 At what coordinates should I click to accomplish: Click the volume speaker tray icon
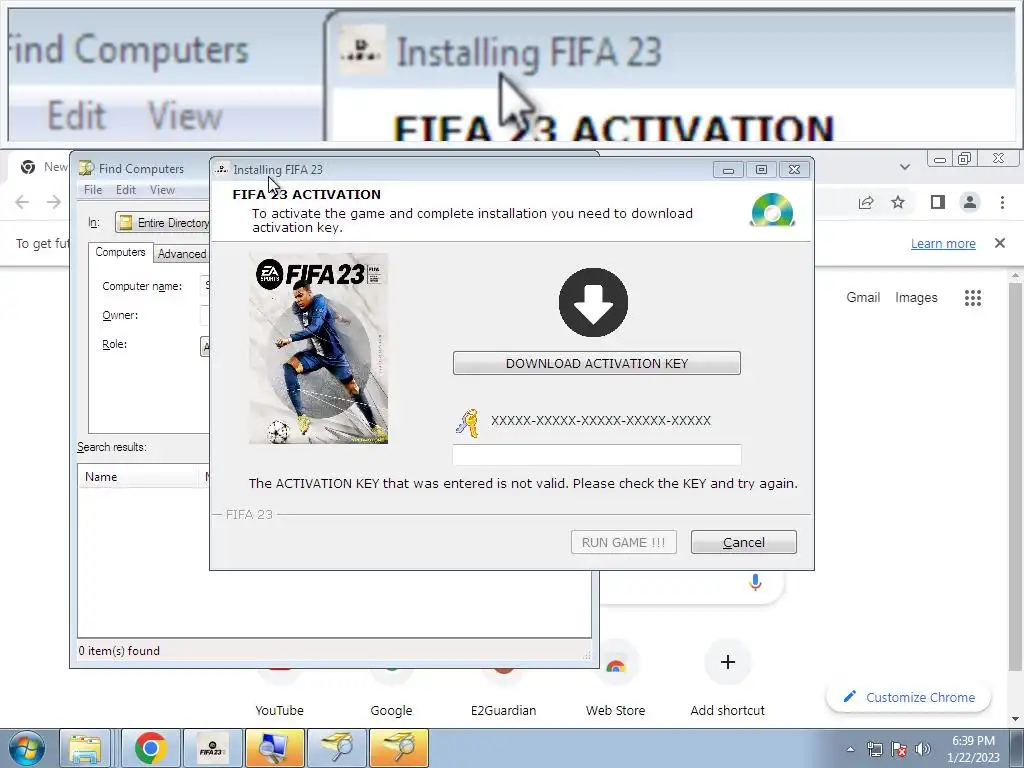pyautogui.click(x=922, y=749)
